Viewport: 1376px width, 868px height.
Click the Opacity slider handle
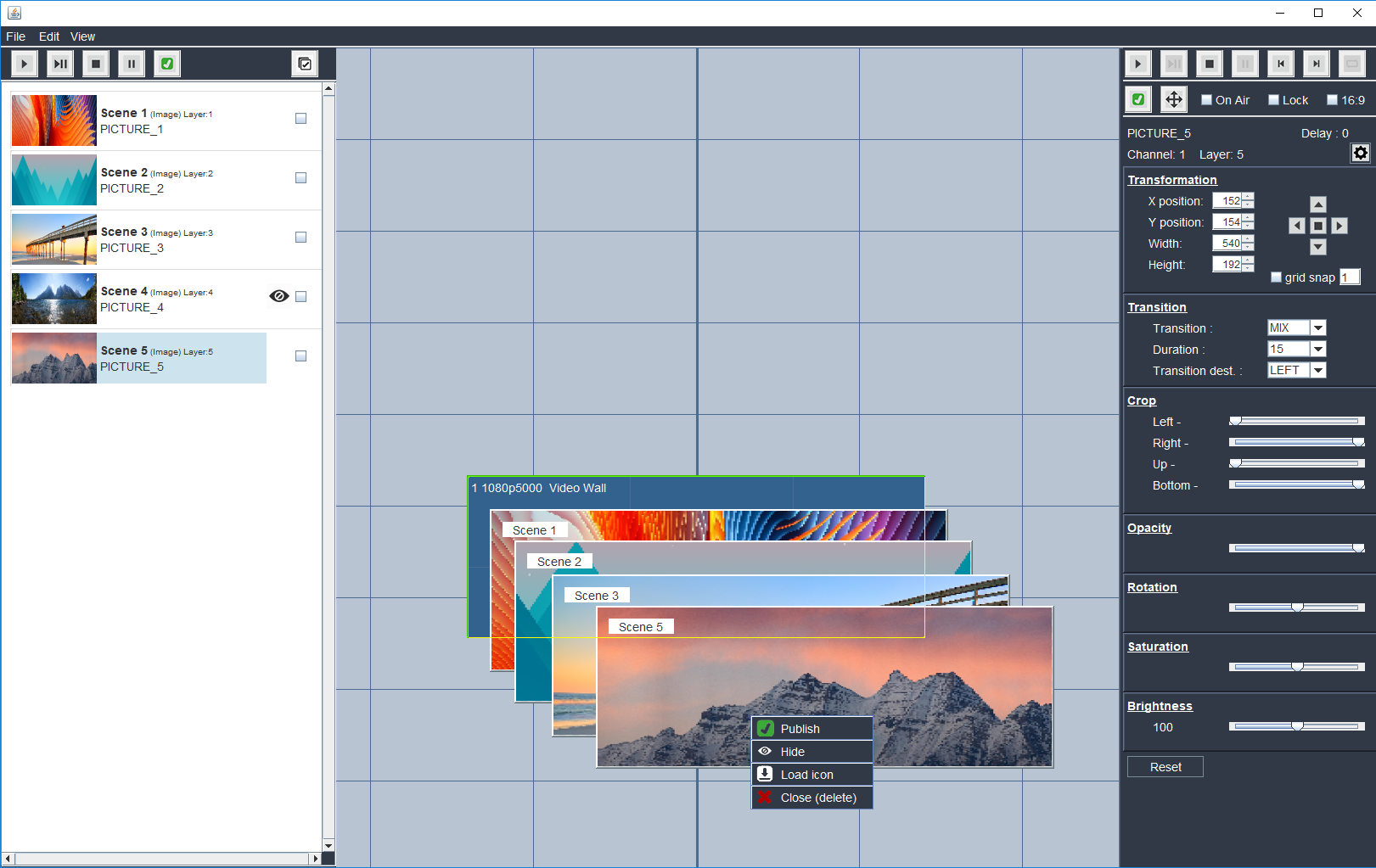coord(1357,548)
